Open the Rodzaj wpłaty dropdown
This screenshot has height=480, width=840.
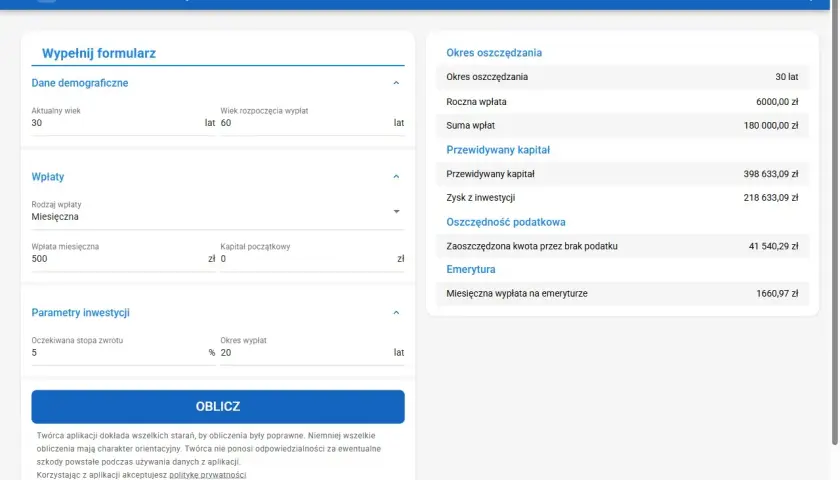click(x=218, y=212)
